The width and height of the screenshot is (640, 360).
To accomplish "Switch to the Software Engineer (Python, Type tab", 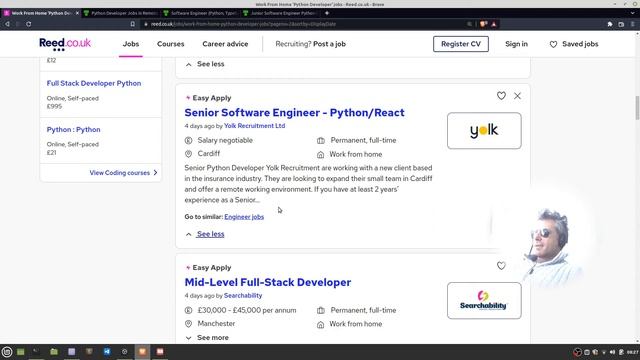I will tap(201, 13).
